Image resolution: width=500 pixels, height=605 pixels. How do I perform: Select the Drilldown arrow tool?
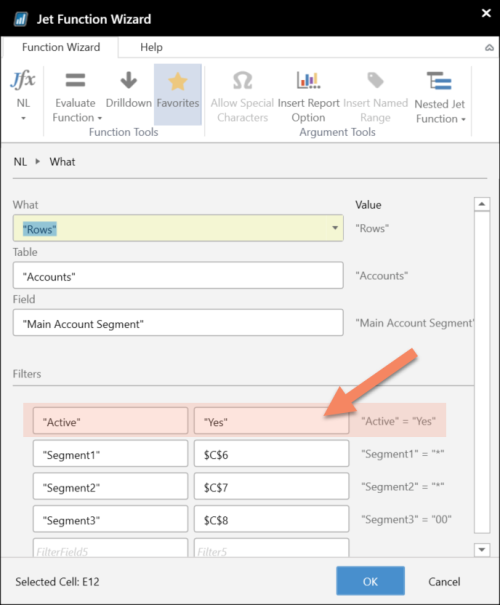click(x=128, y=80)
